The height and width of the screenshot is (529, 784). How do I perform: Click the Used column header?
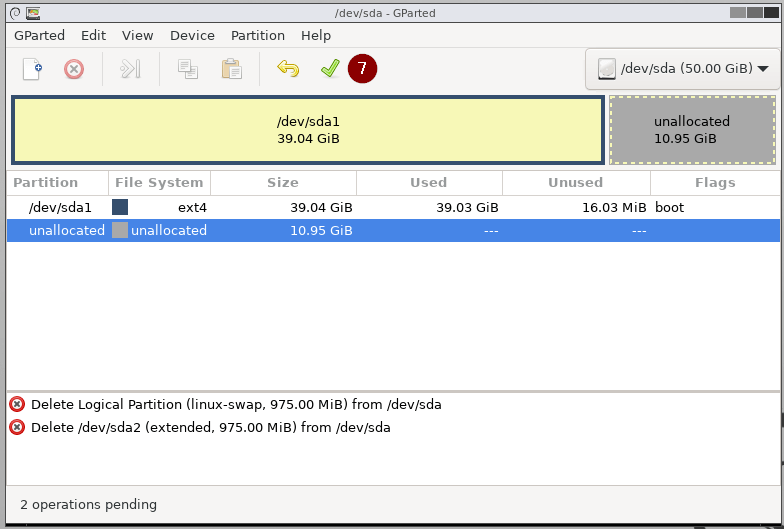(x=430, y=182)
